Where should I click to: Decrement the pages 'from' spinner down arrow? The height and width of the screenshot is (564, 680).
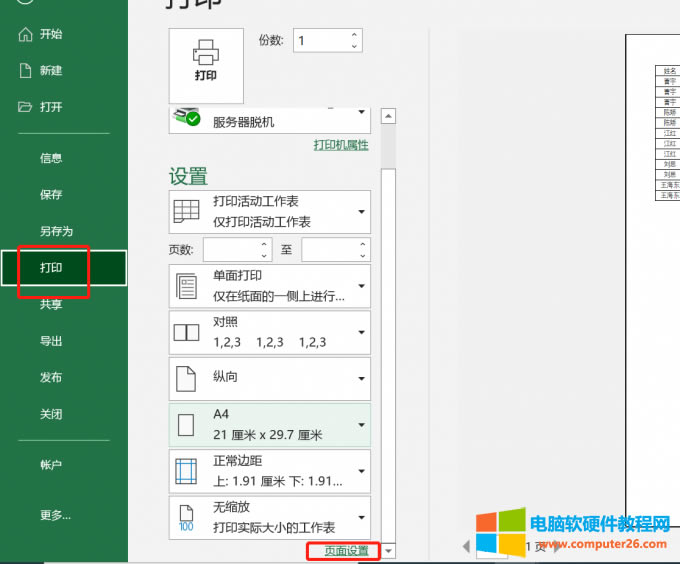click(264, 255)
